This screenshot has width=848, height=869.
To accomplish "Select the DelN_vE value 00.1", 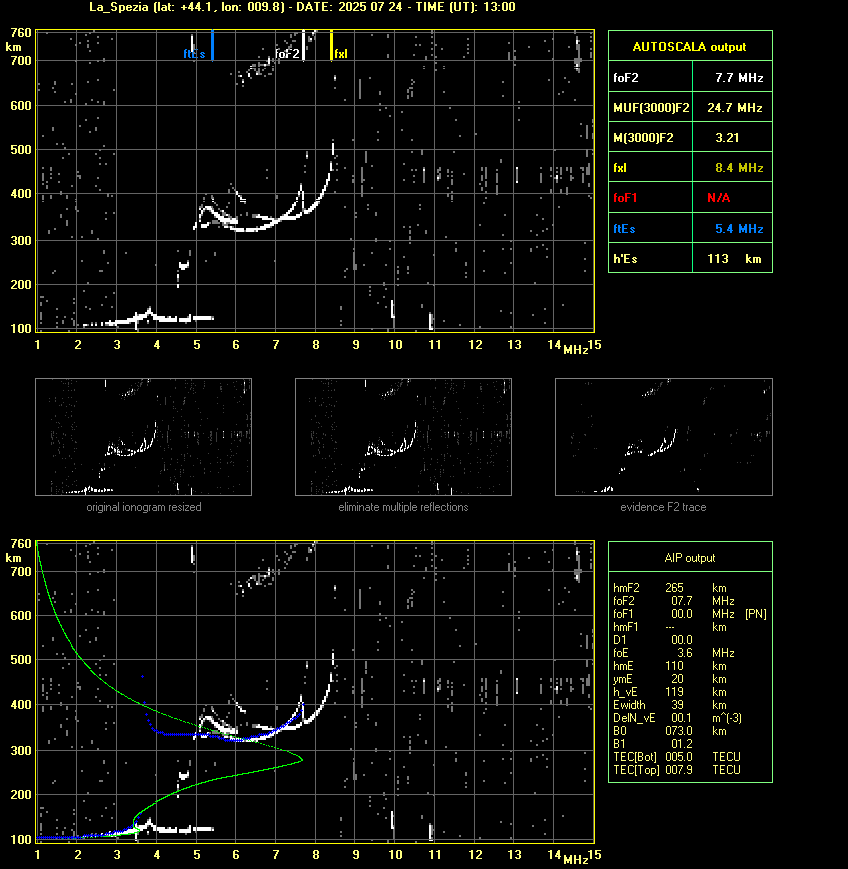I will [x=682, y=718].
